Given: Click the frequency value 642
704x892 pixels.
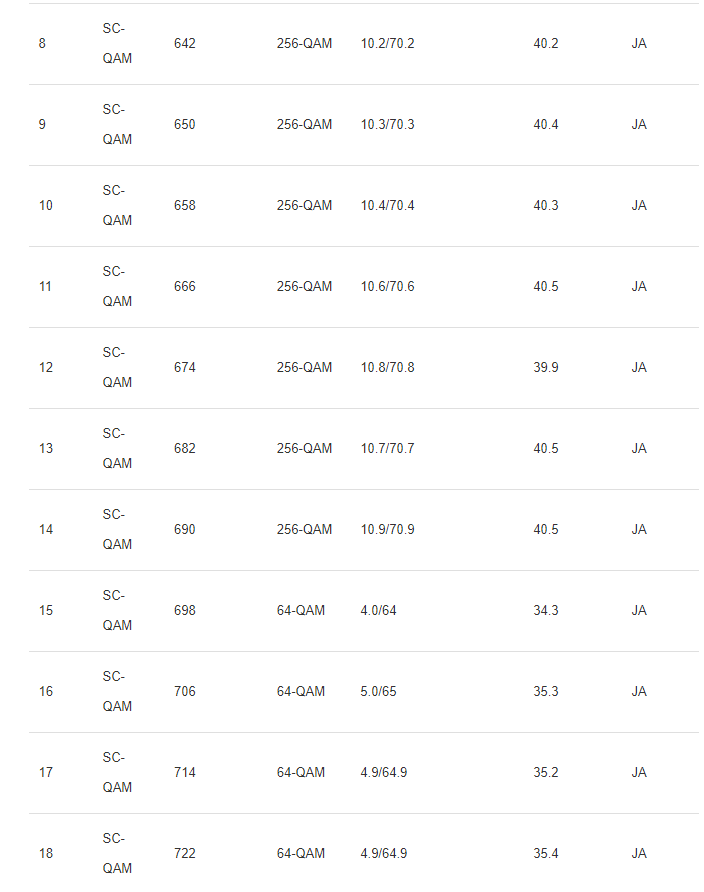Looking at the screenshot, I should click(185, 44).
